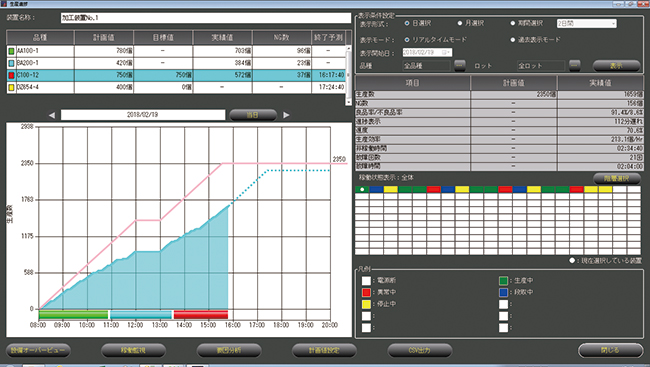Click the CSV出力 button
The image size is (650, 367).
tap(420, 350)
